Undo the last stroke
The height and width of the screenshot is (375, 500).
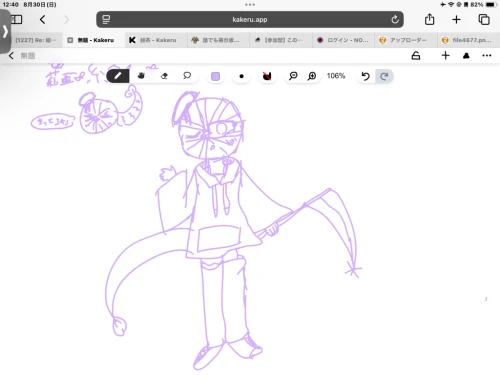coord(365,76)
